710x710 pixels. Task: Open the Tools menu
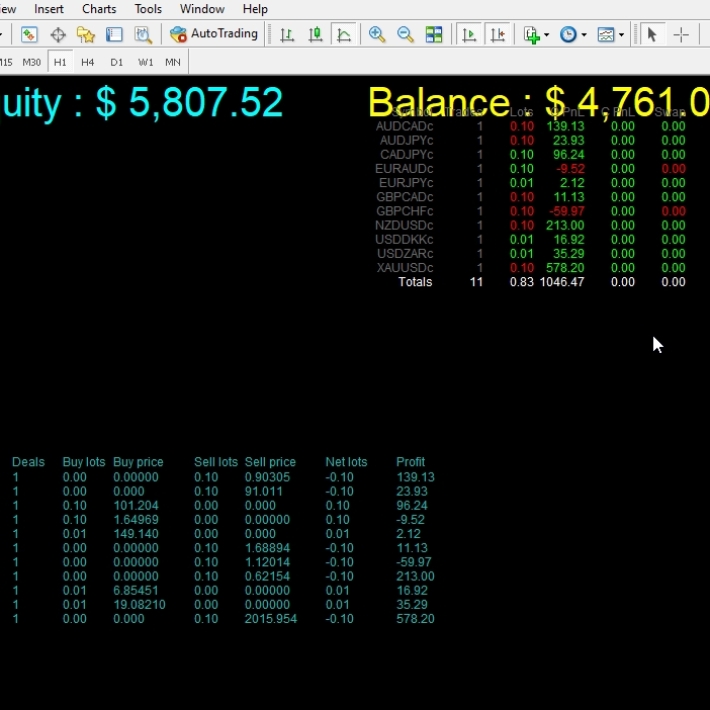click(x=148, y=9)
